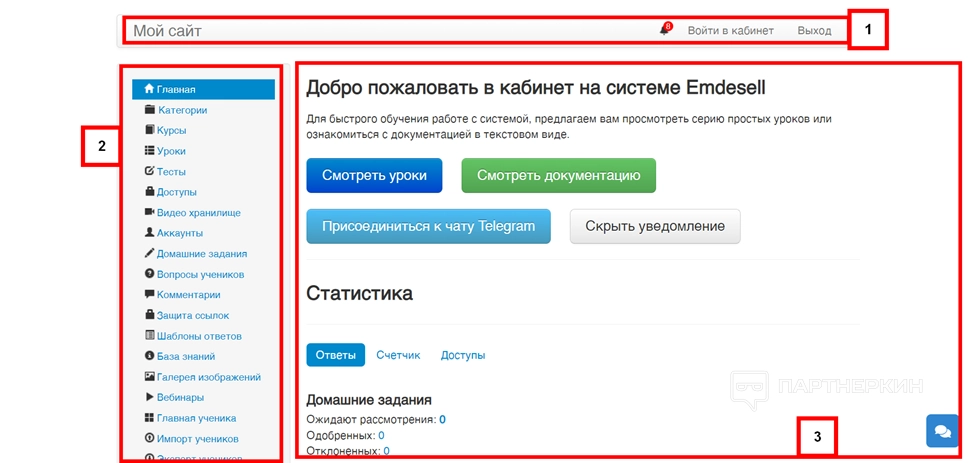Open the blue chat widget

pos(942,431)
